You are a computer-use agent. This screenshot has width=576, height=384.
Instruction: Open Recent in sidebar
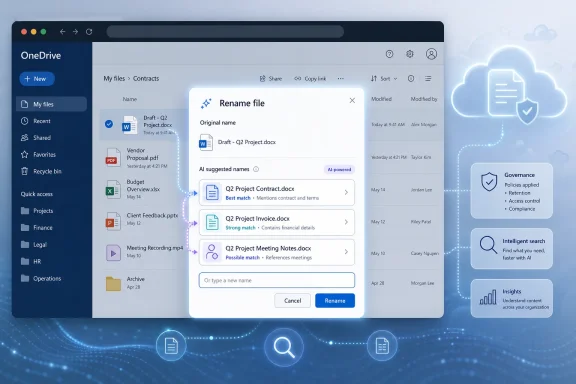[36, 121]
